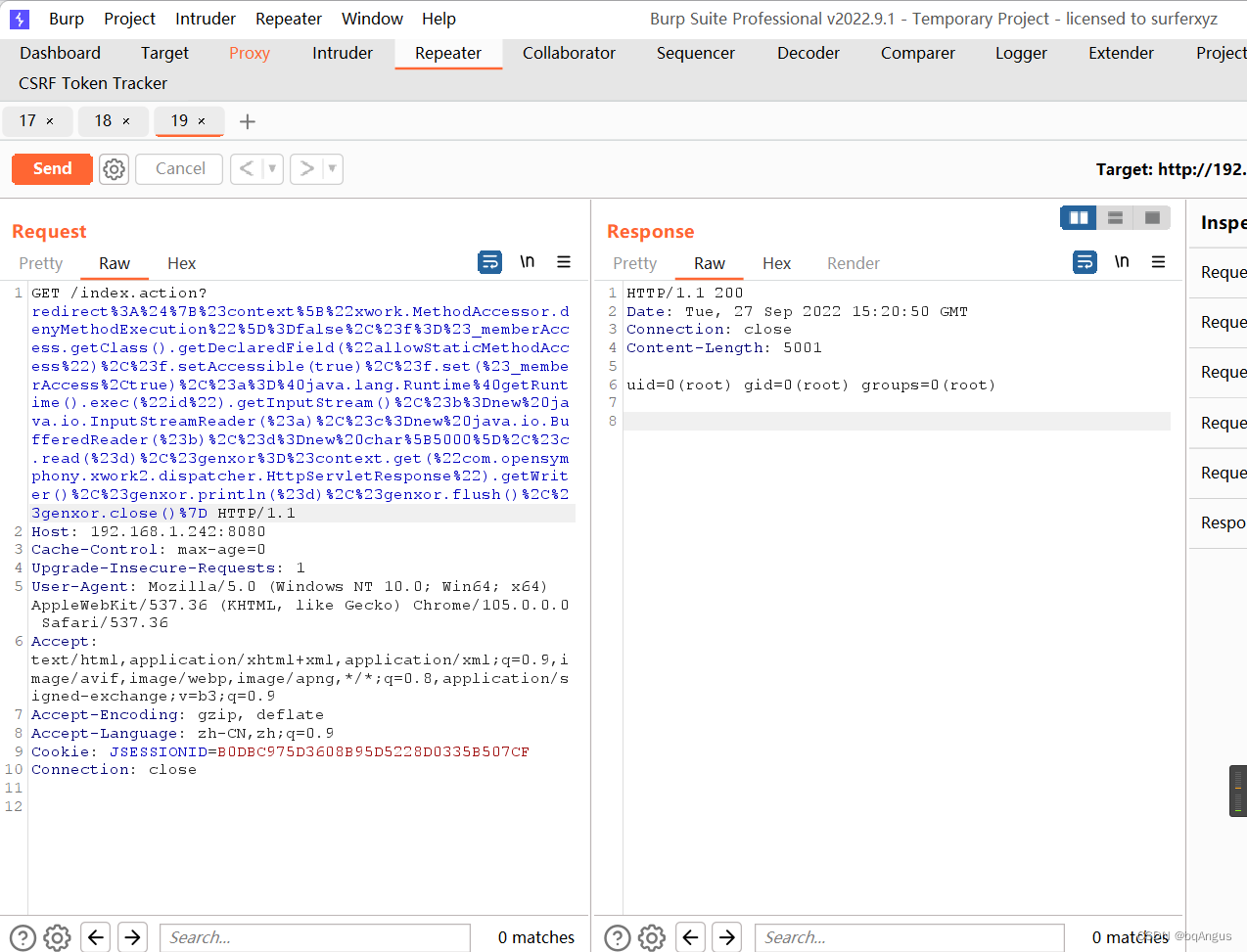Viewport: 1247px width, 952px height.
Task: Switch to tabbed combined layout view
Action: [x=1152, y=217]
